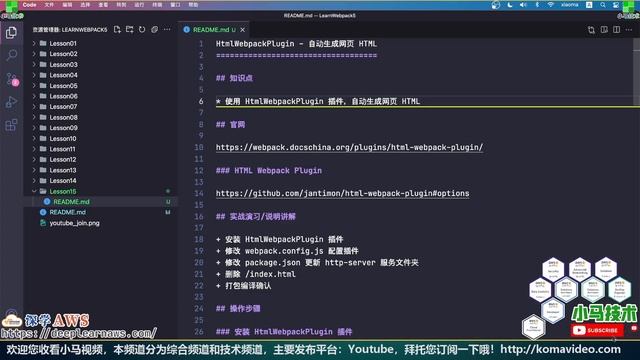Close the README.md editor tab
This screenshot has height=360, width=640.
click(242, 30)
